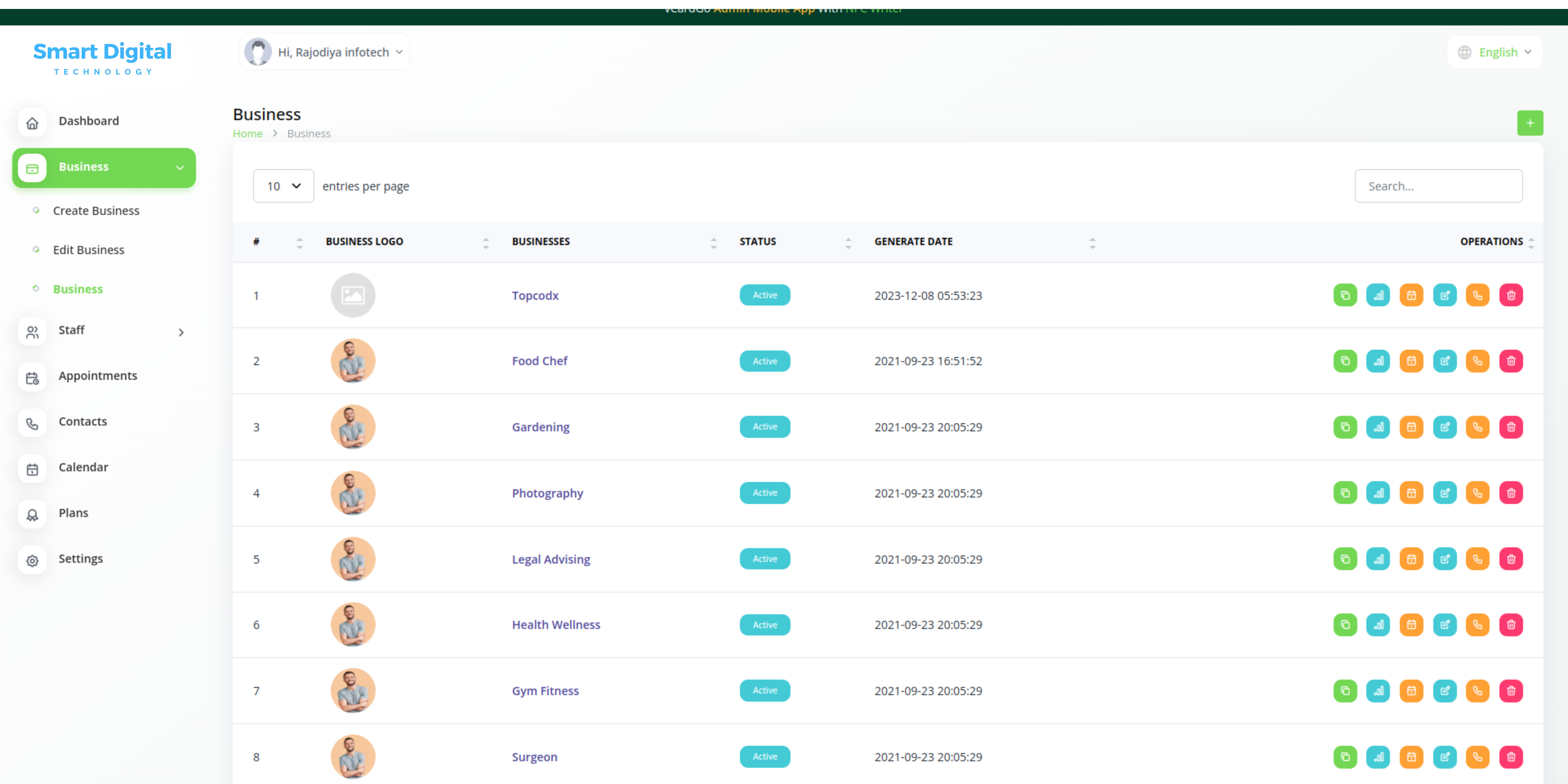
Task: Open the Surgeon business link
Action: [x=534, y=757]
